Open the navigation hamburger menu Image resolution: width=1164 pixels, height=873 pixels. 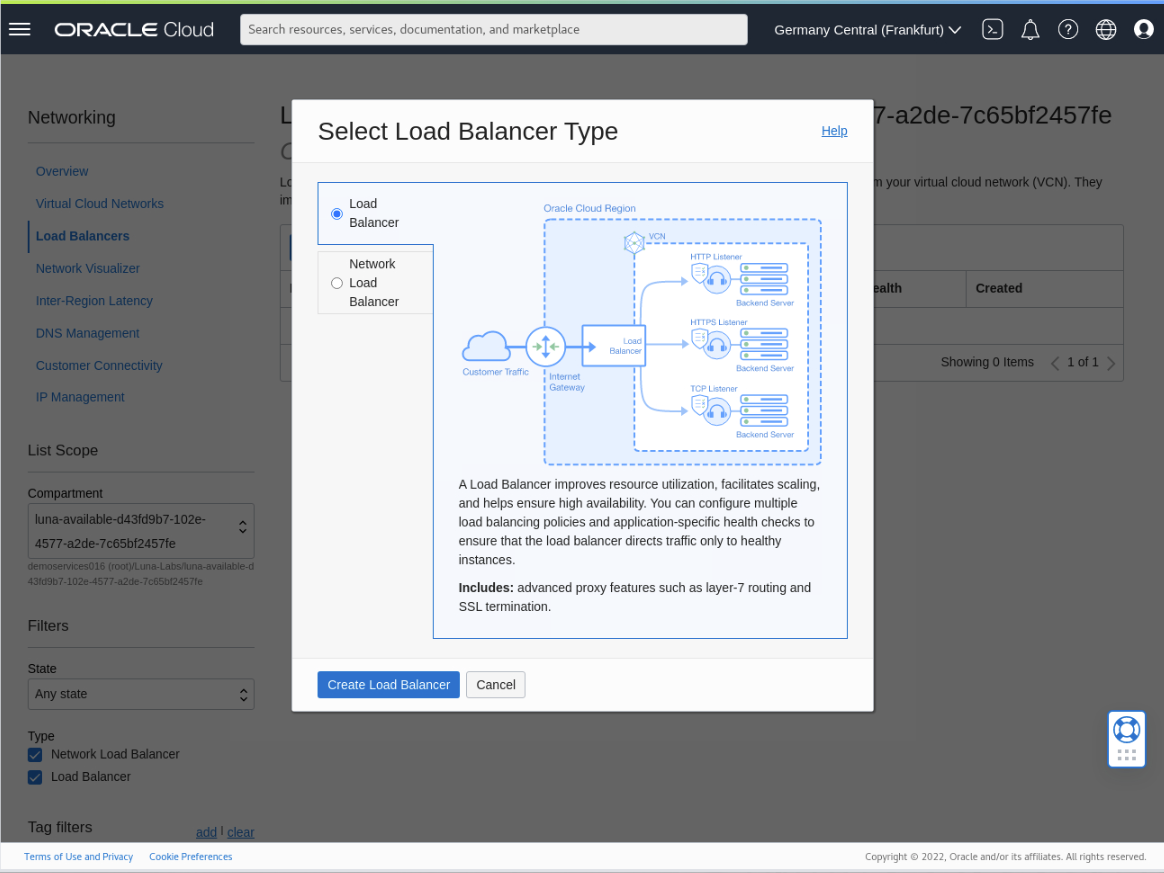[20, 28]
